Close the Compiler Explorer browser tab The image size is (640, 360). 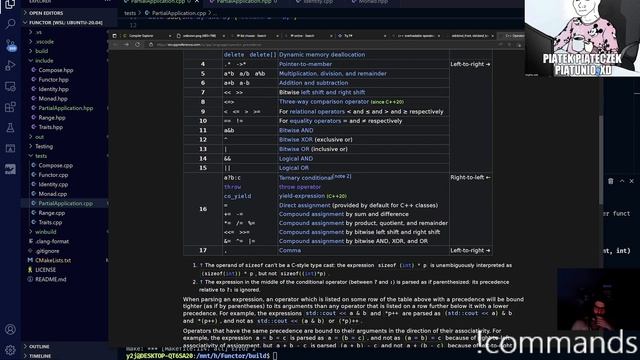(x=170, y=36)
